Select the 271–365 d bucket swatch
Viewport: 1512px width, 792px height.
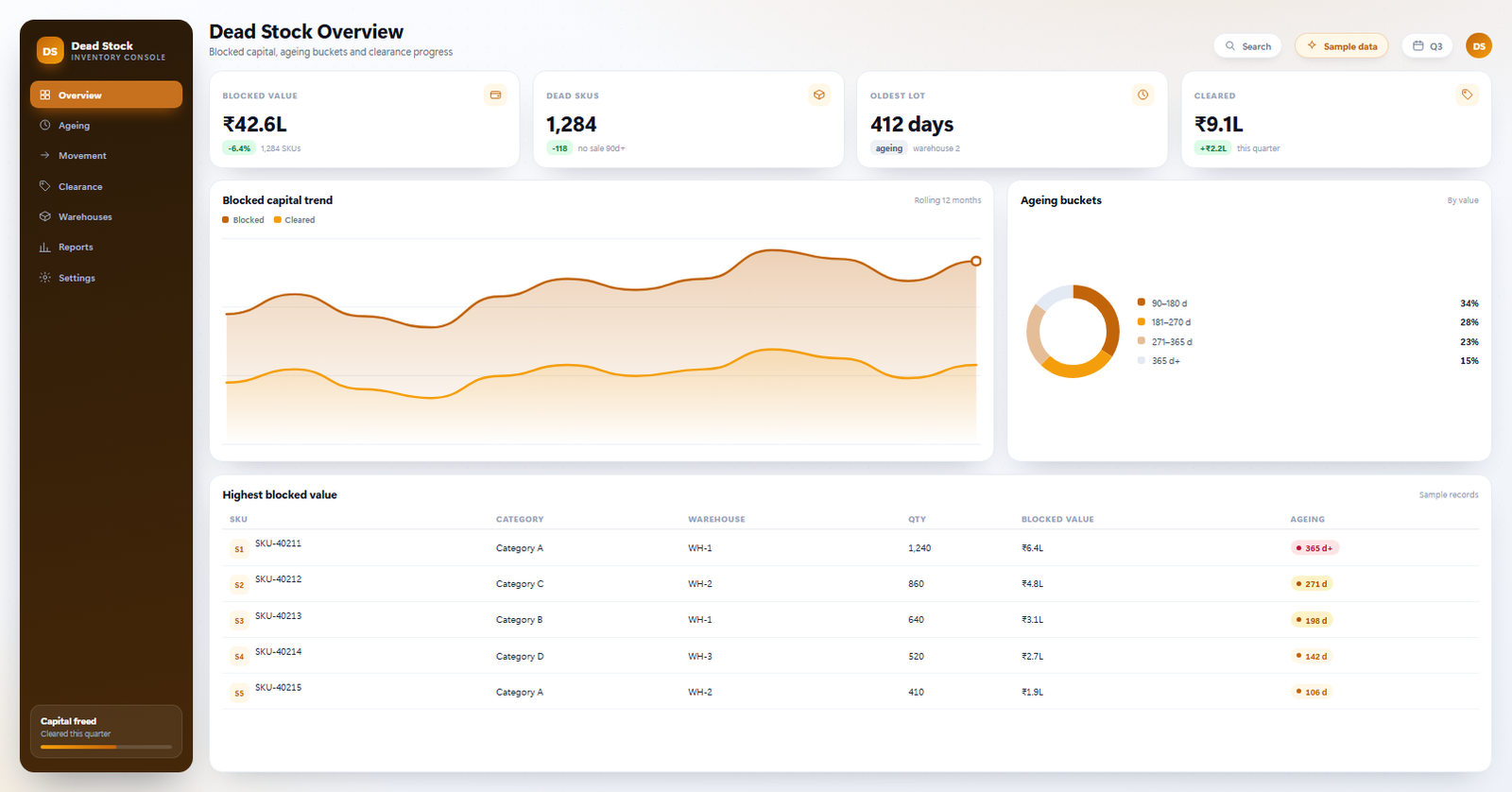(1142, 341)
